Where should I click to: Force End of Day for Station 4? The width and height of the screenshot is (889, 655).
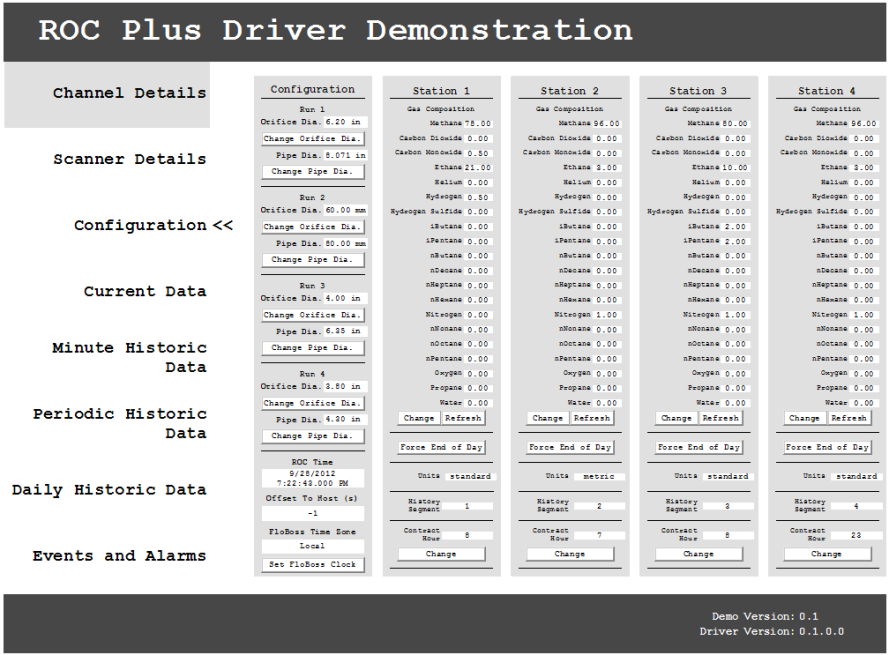point(827,447)
